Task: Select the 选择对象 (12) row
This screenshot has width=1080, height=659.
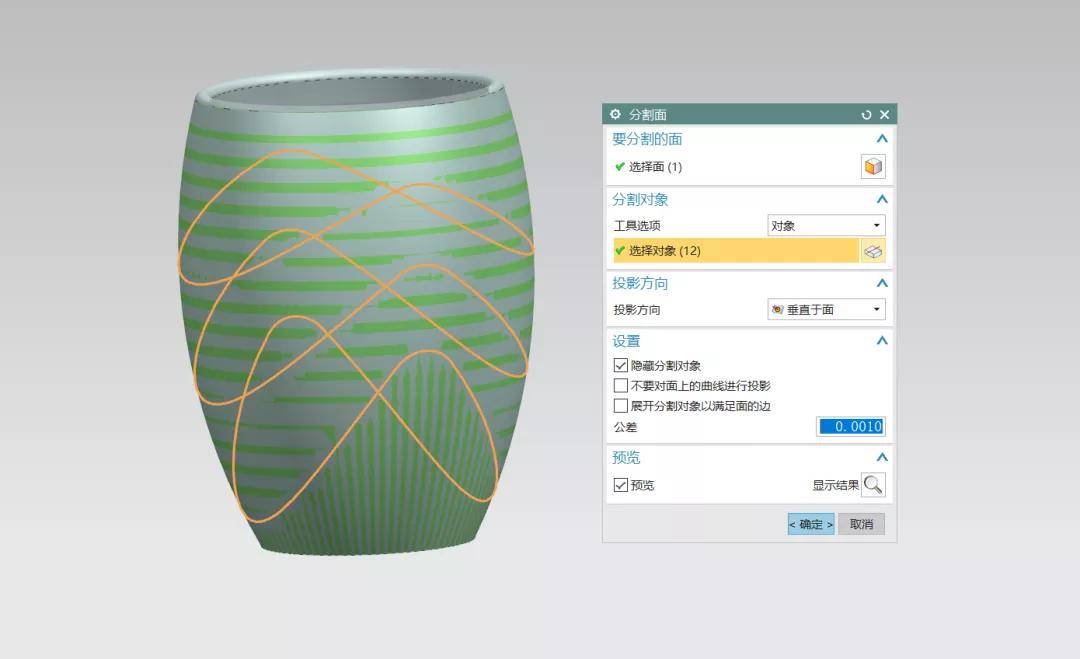Action: click(x=735, y=251)
